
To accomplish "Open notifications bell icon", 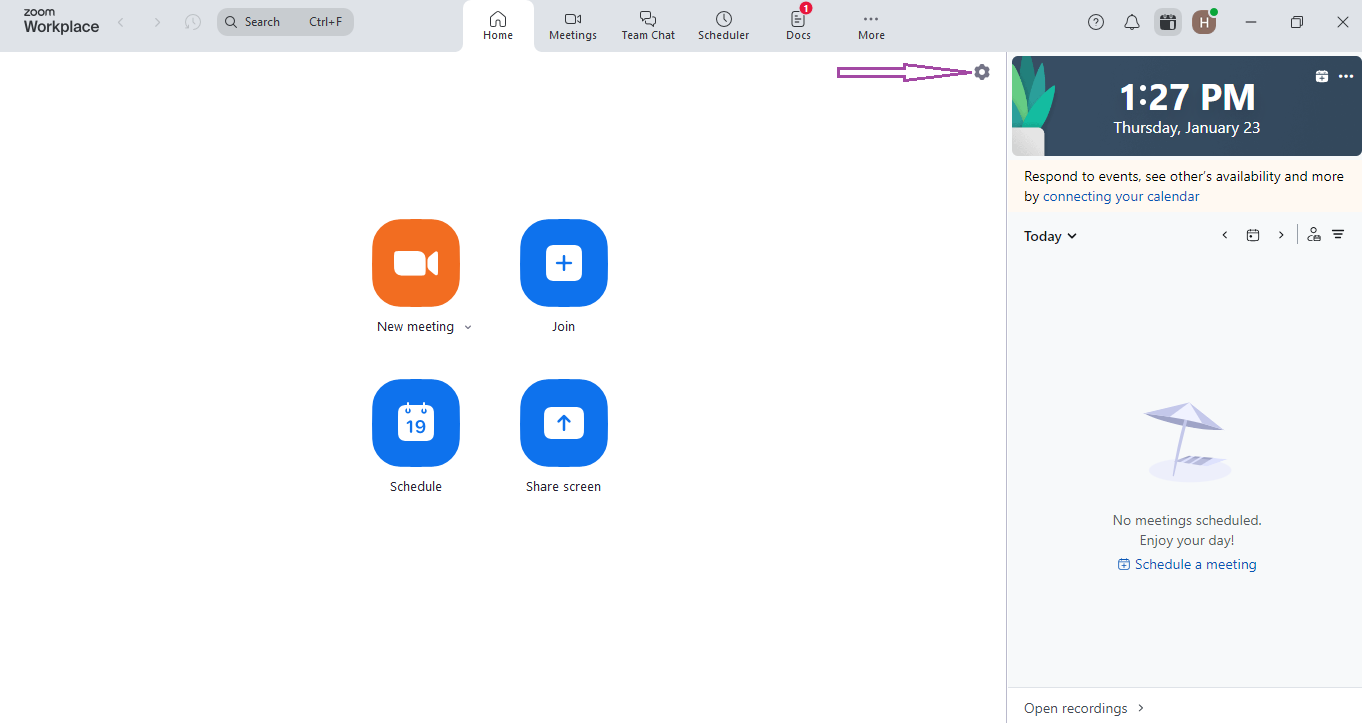I will [x=1132, y=22].
